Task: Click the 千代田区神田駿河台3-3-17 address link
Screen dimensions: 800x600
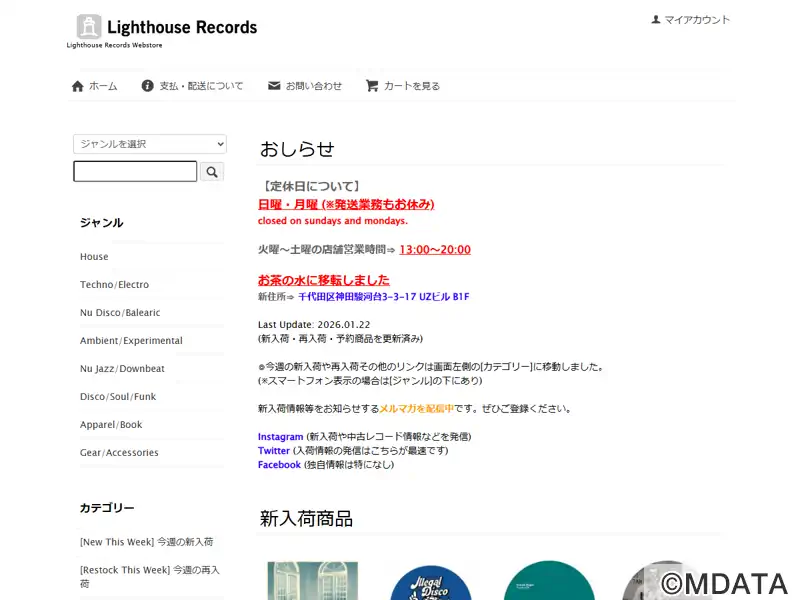Action: click(384, 296)
